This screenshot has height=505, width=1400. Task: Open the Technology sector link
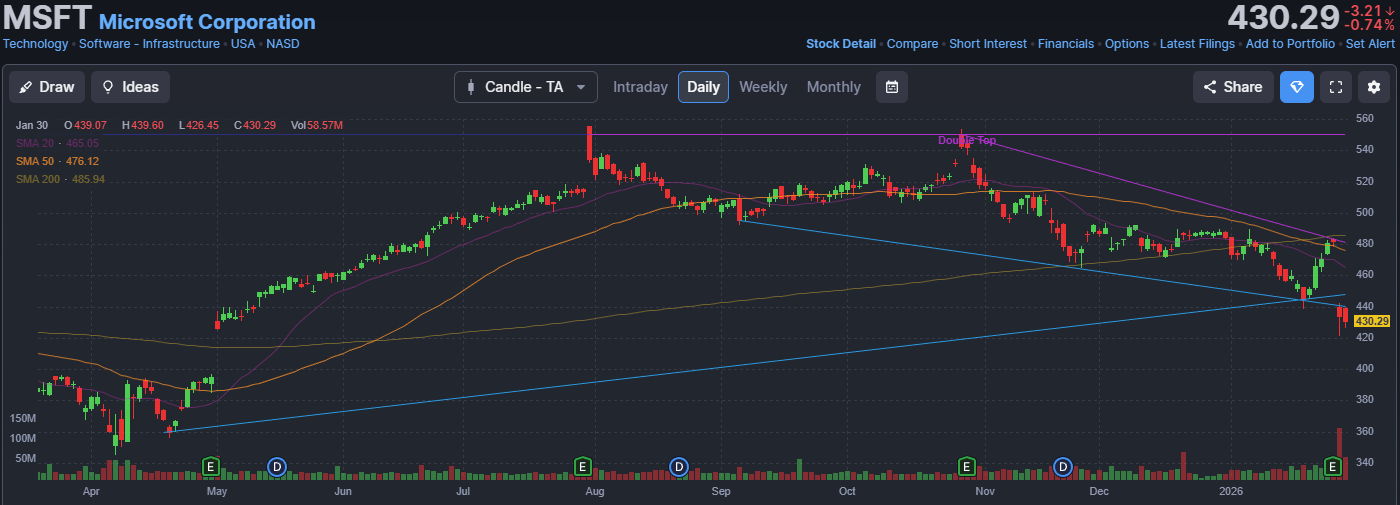click(36, 44)
